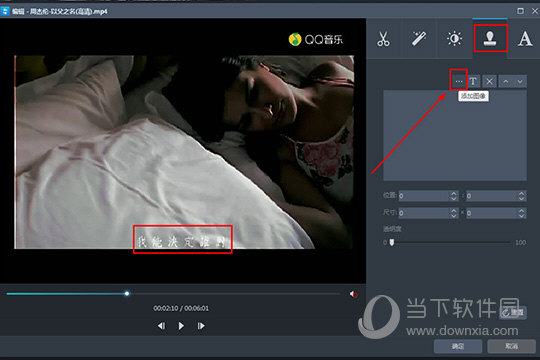This screenshot has width=540, height=360.
Task: Click the first size field stepper arrows
Action: (454, 213)
